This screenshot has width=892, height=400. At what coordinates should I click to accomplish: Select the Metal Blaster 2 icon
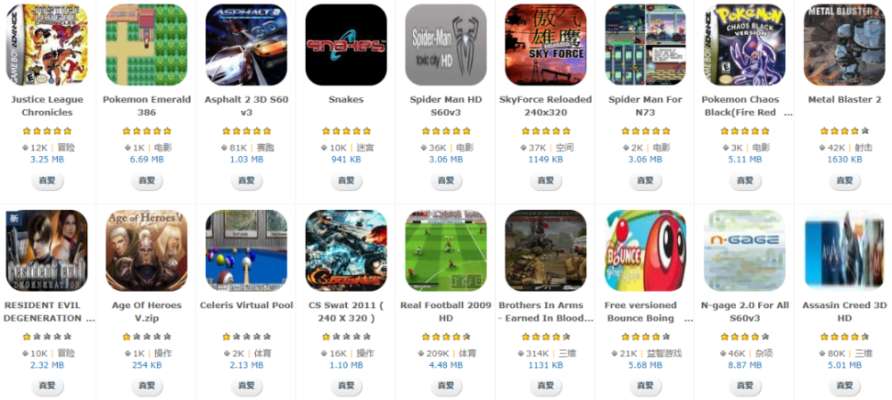845,45
